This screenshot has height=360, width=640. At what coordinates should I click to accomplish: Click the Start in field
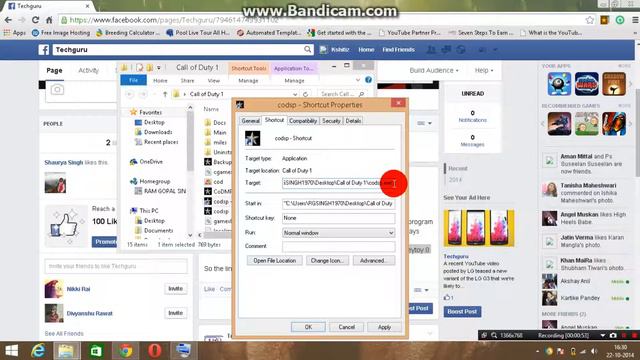click(x=338, y=203)
